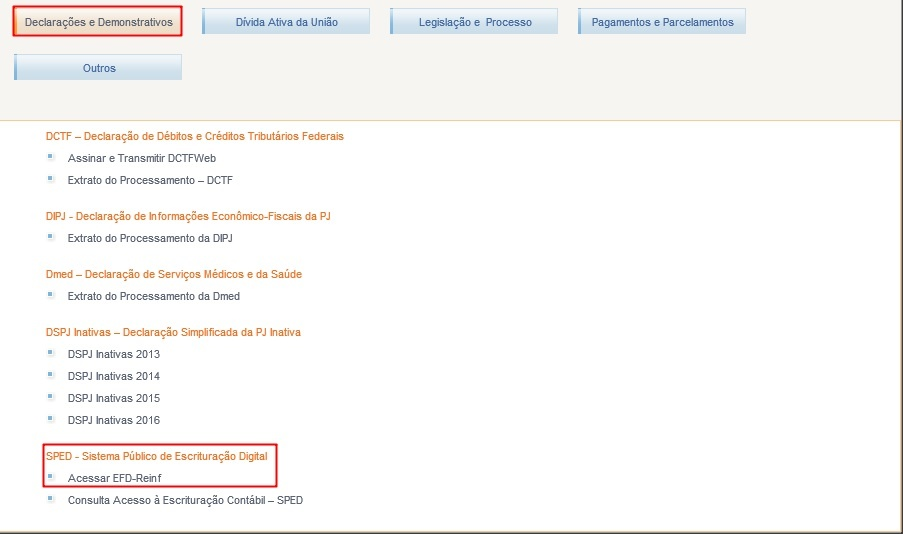Click Acessar EFD-Reinf link
This screenshot has width=903, height=534.
point(115,478)
